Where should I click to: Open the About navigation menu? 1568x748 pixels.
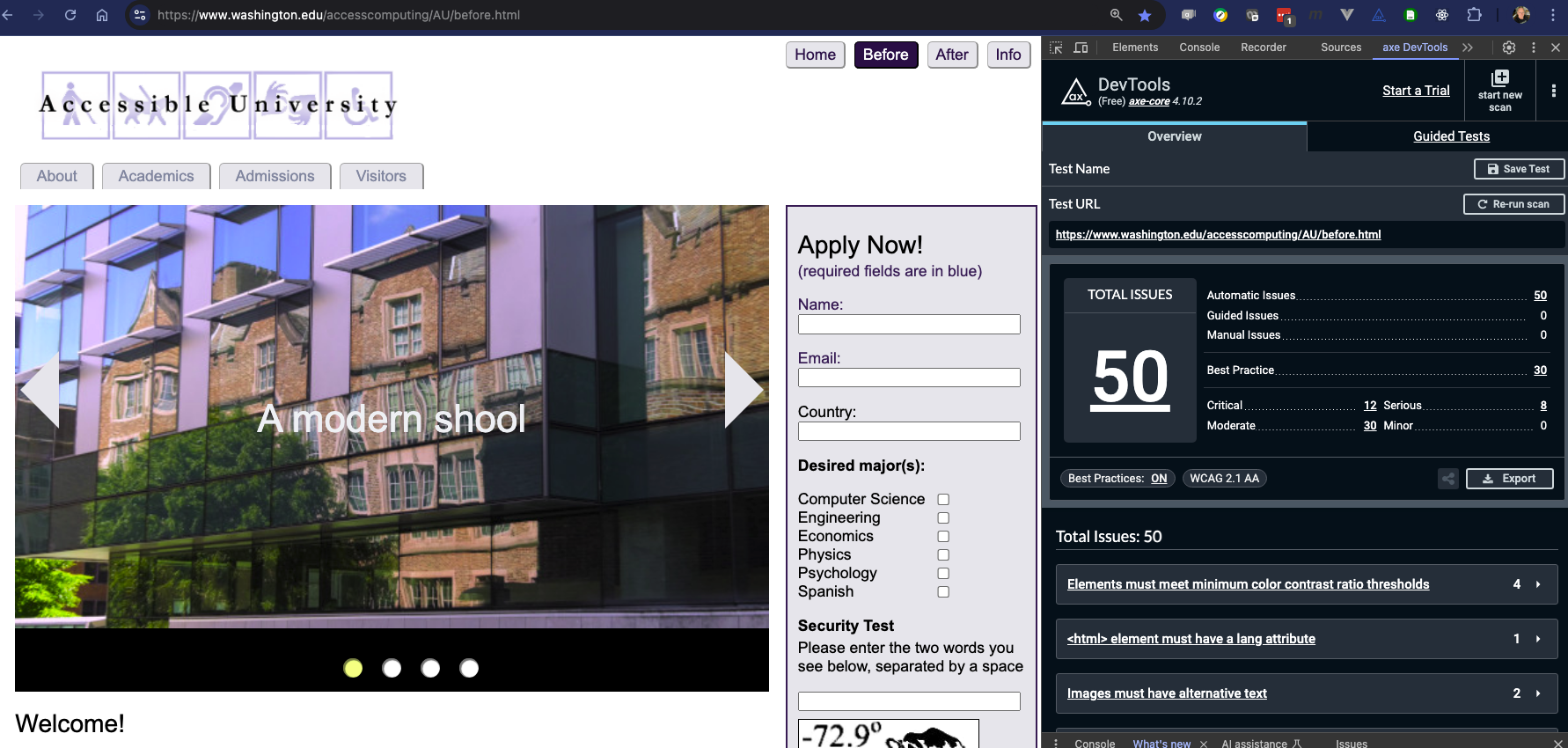[x=57, y=176]
